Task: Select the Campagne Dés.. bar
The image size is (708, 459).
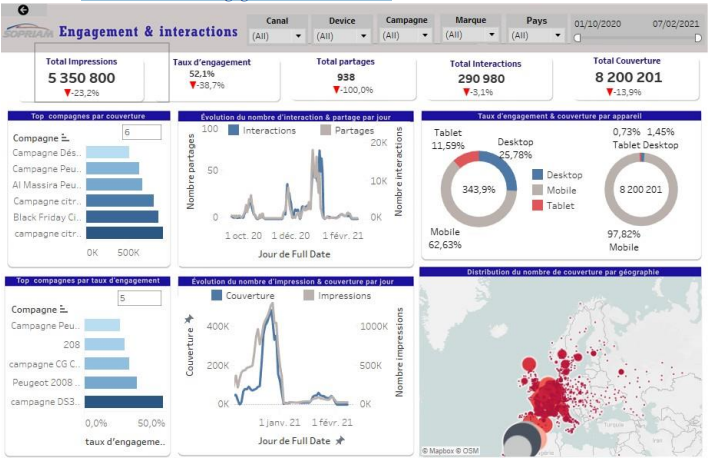Action: (x=107, y=152)
